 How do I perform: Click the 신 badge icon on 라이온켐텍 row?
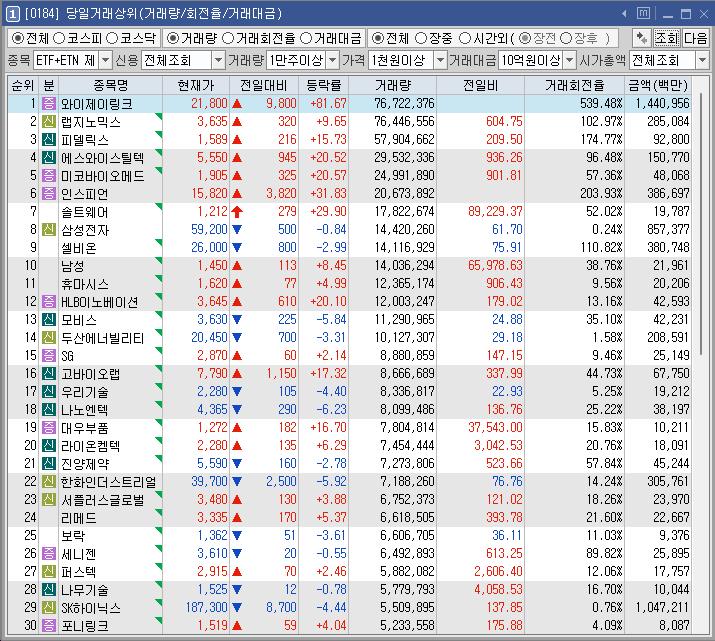click(49, 445)
